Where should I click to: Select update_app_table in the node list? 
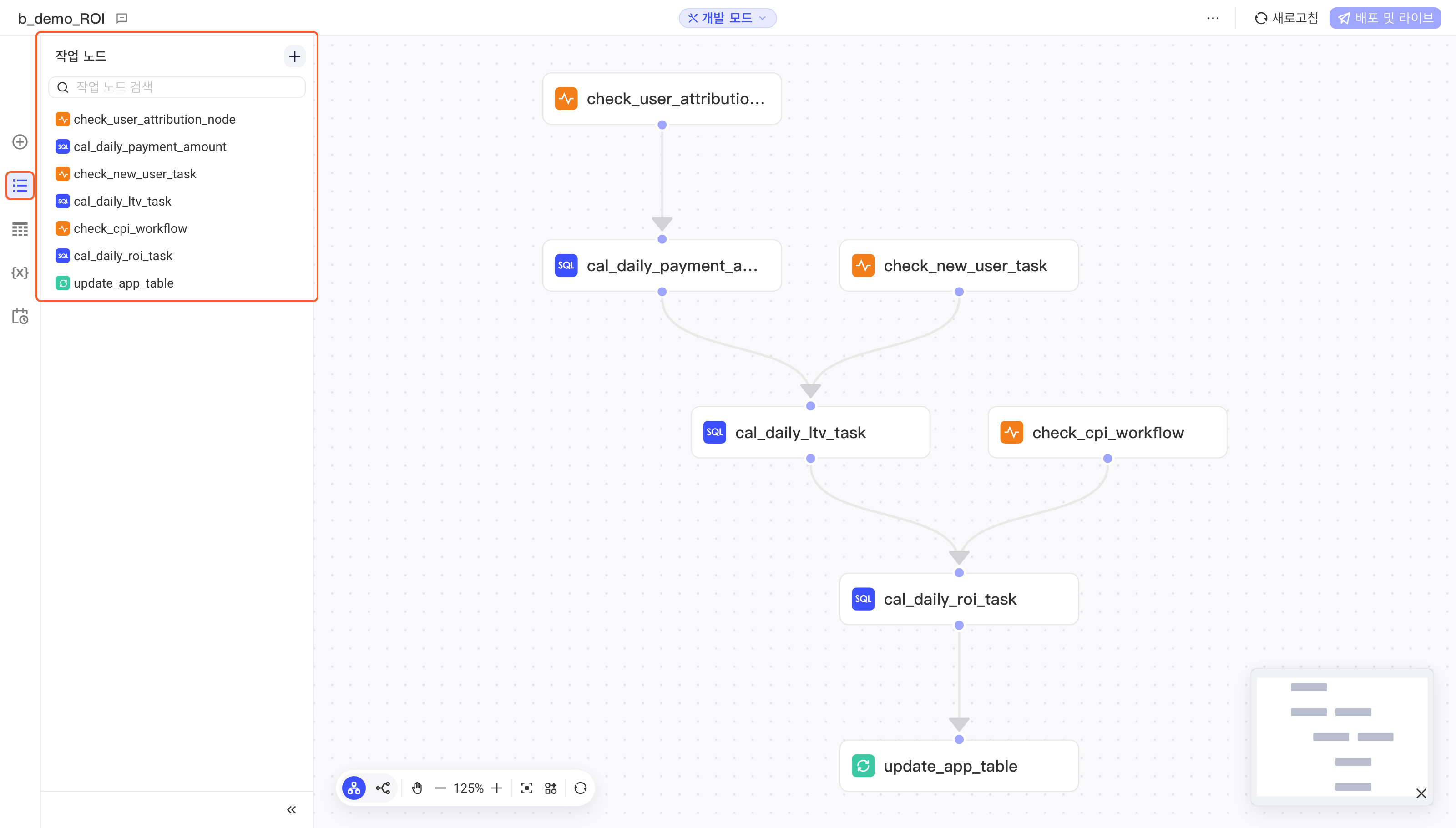coord(177,283)
